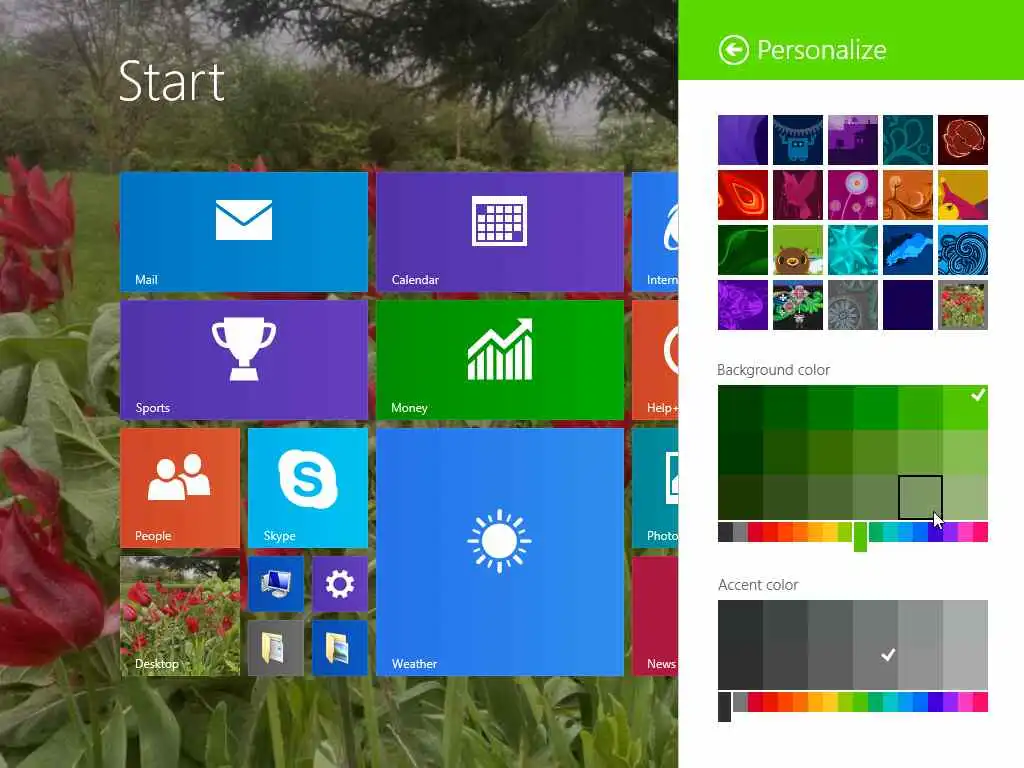Viewport: 1024px width, 768px height.
Task: Select the gray gears background pattern
Action: point(852,305)
